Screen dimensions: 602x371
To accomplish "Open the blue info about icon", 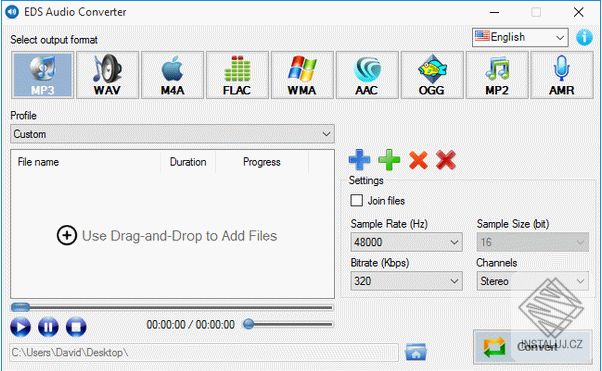I will point(584,37).
